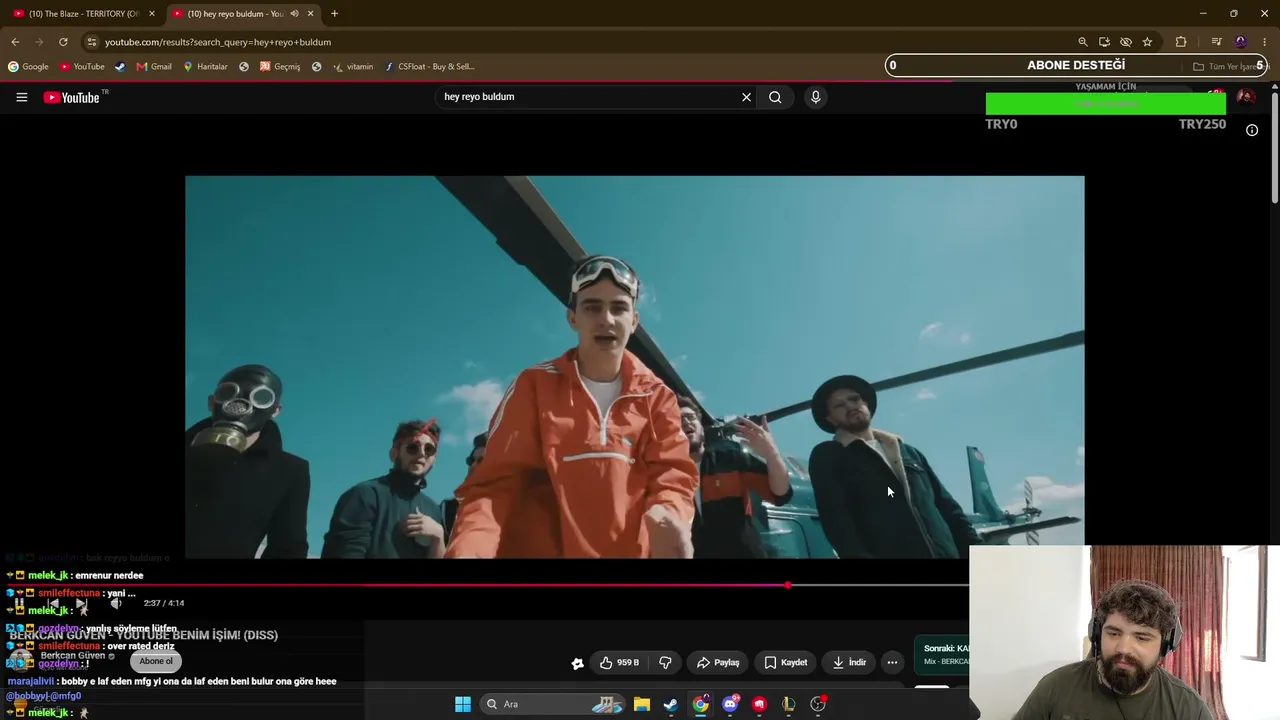1280x720 pixels.
Task: Open Chrome three-dot menu
Action: click(x=1265, y=42)
